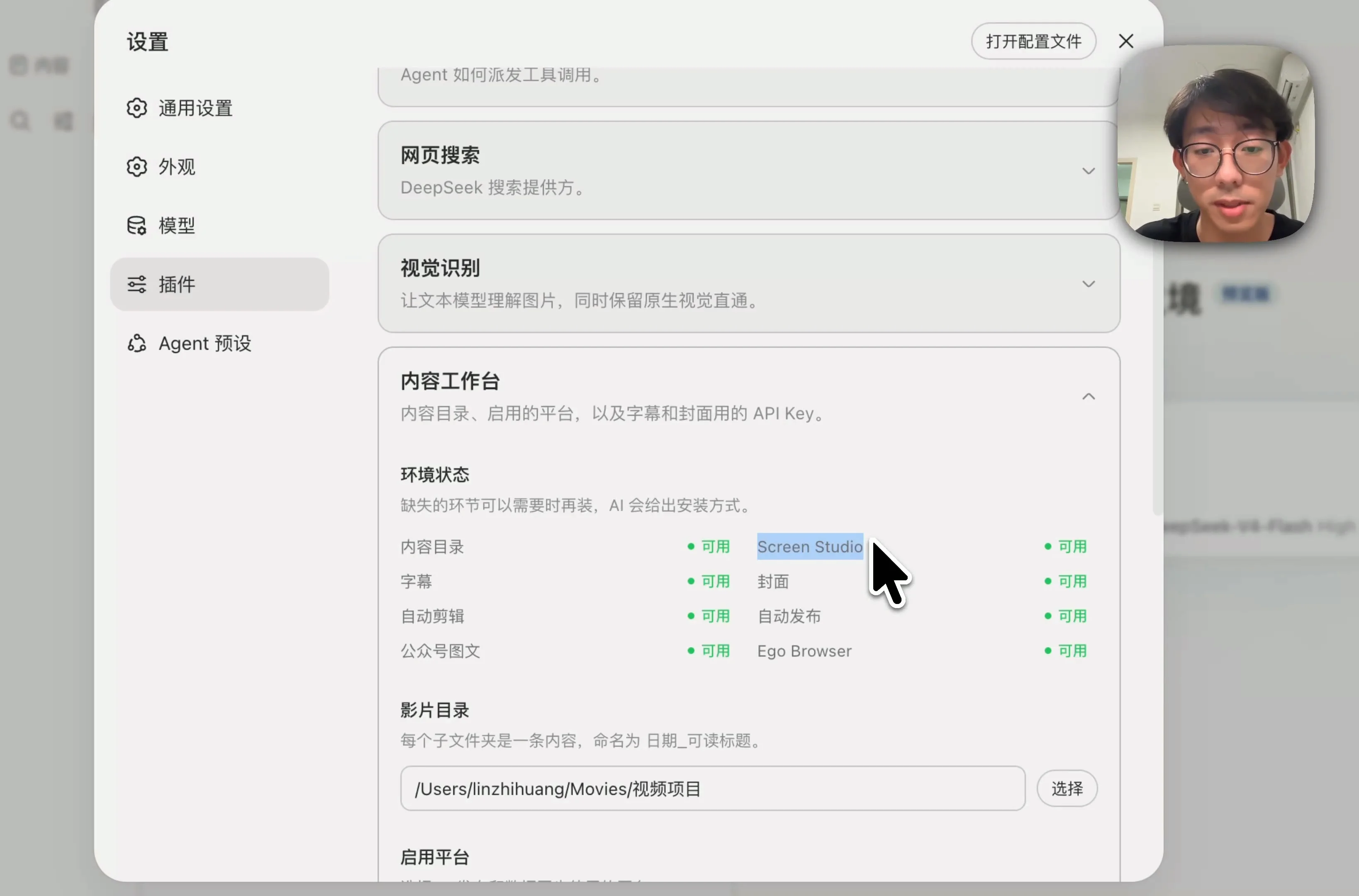
Task: Click the 环境状态 heading
Action: point(434,475)
